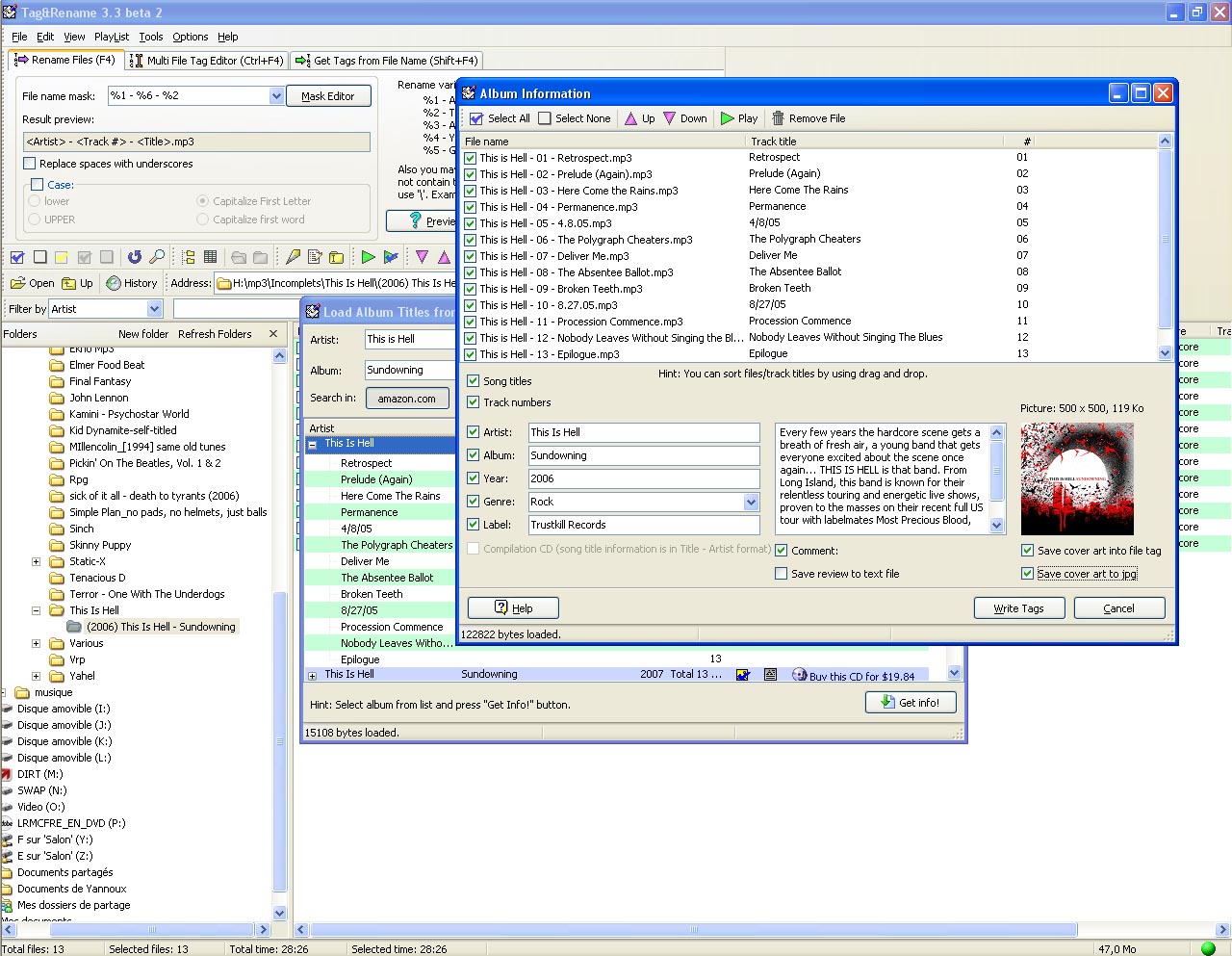Screen dimensions: 1232x956
Task: Switch to Multi File Tag Editor tab
Action: 207,61
